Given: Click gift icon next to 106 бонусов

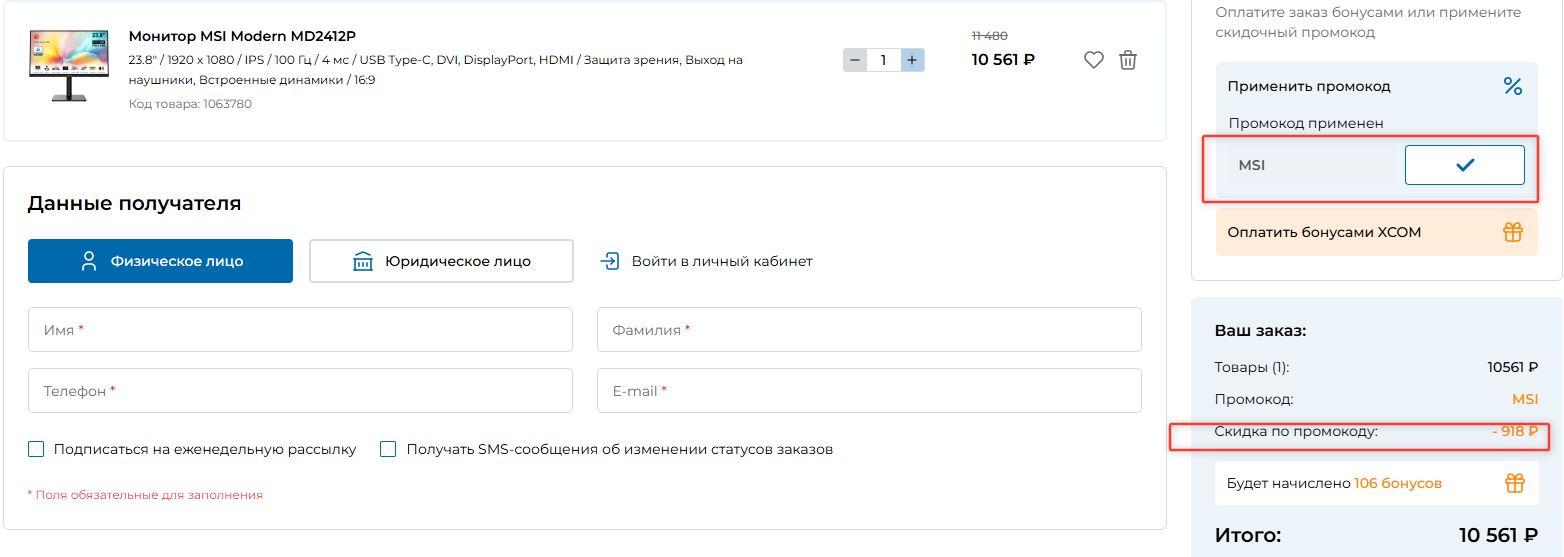Looking at the screenshot, I should (x=1515, y=483).
